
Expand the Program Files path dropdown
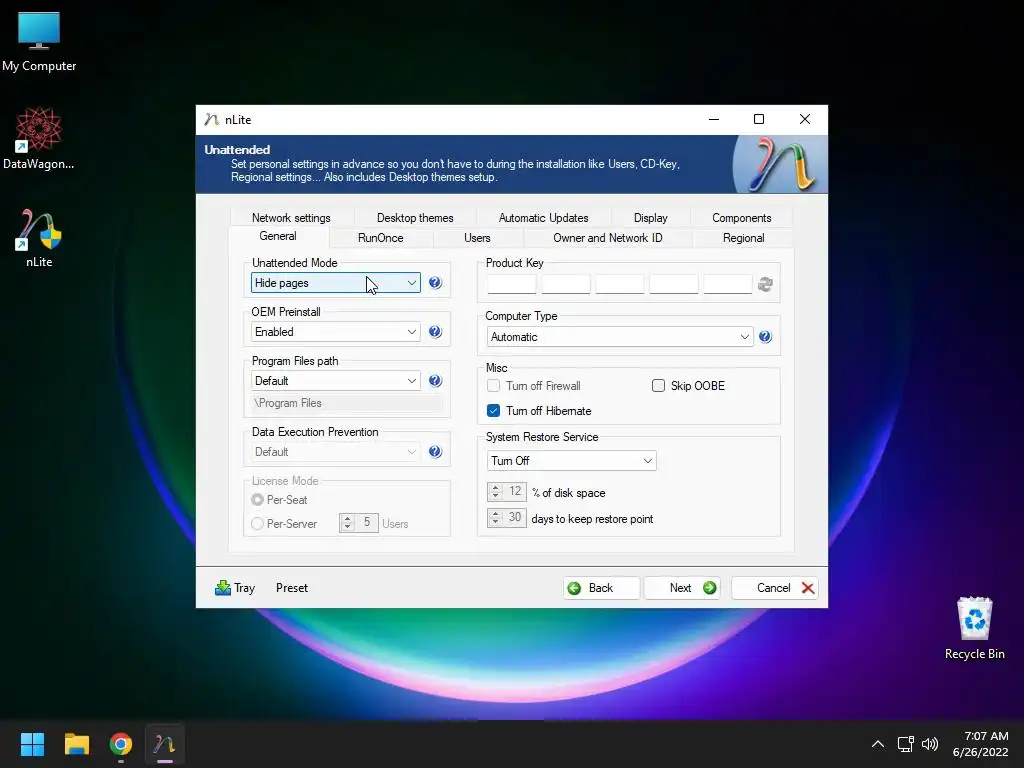336,381
